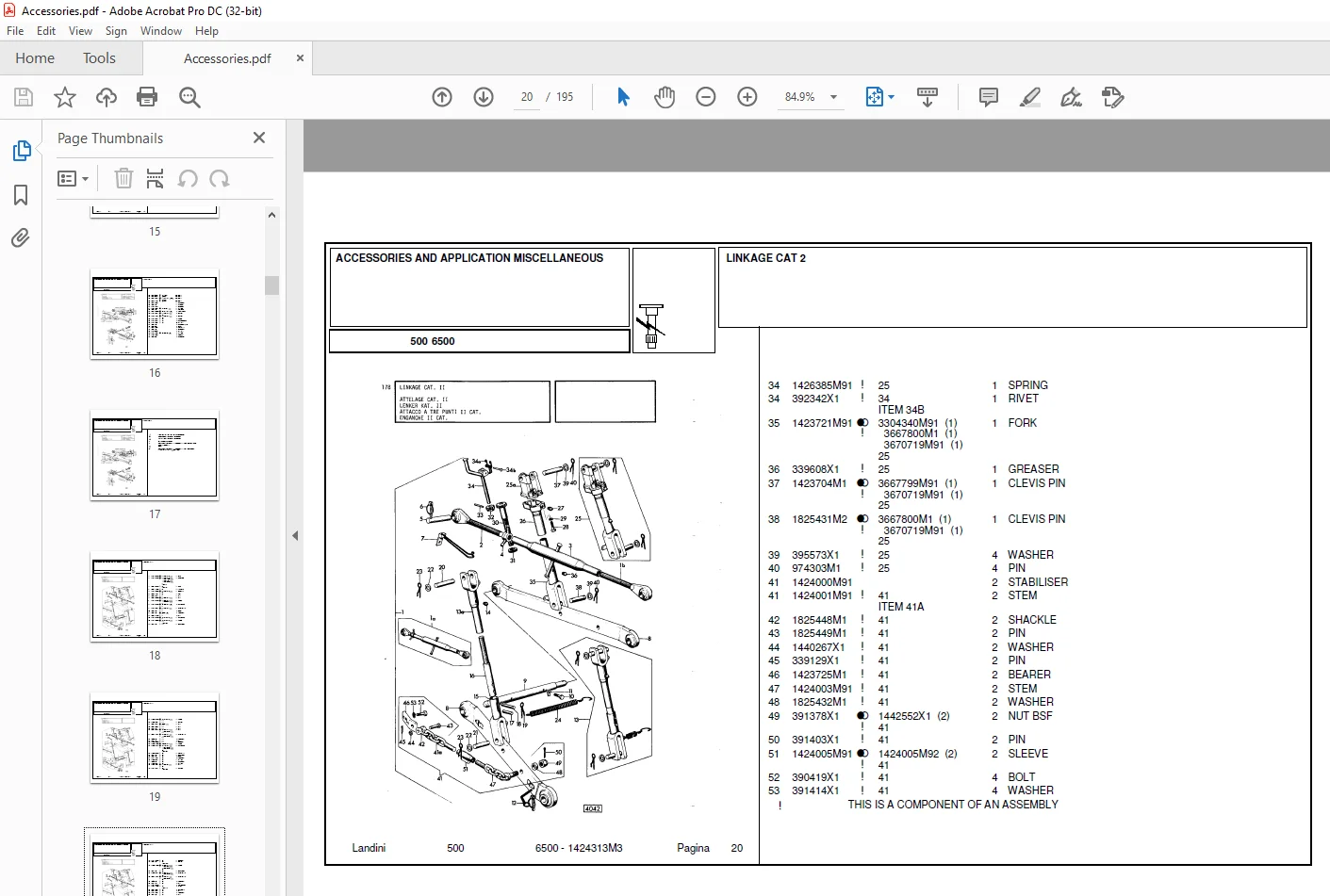Viewport: 1330px width, 896px height.
Task: Close the Page Thumbnails panel
Action: 259,138
